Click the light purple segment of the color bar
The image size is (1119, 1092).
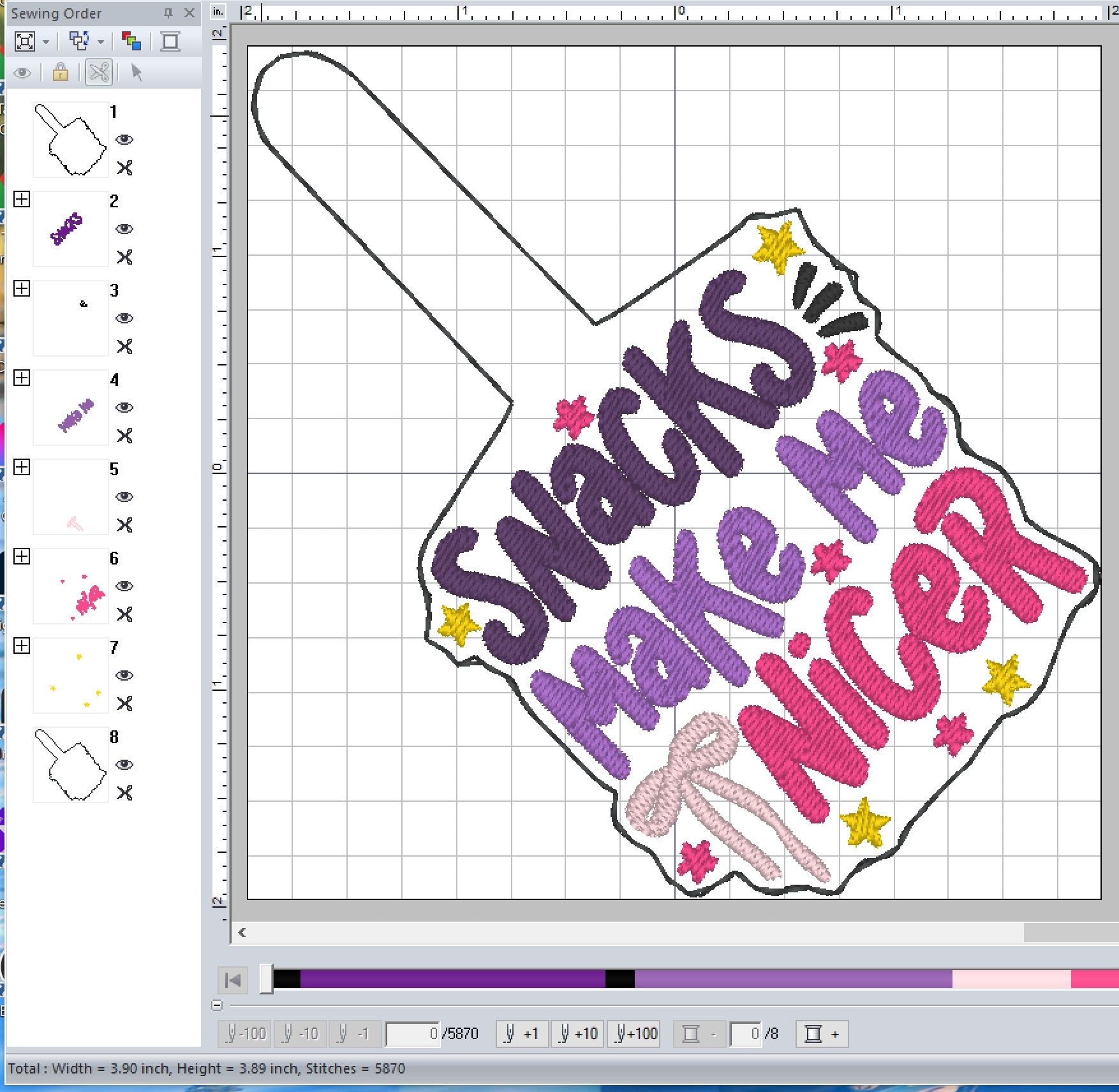click(793, 980)
